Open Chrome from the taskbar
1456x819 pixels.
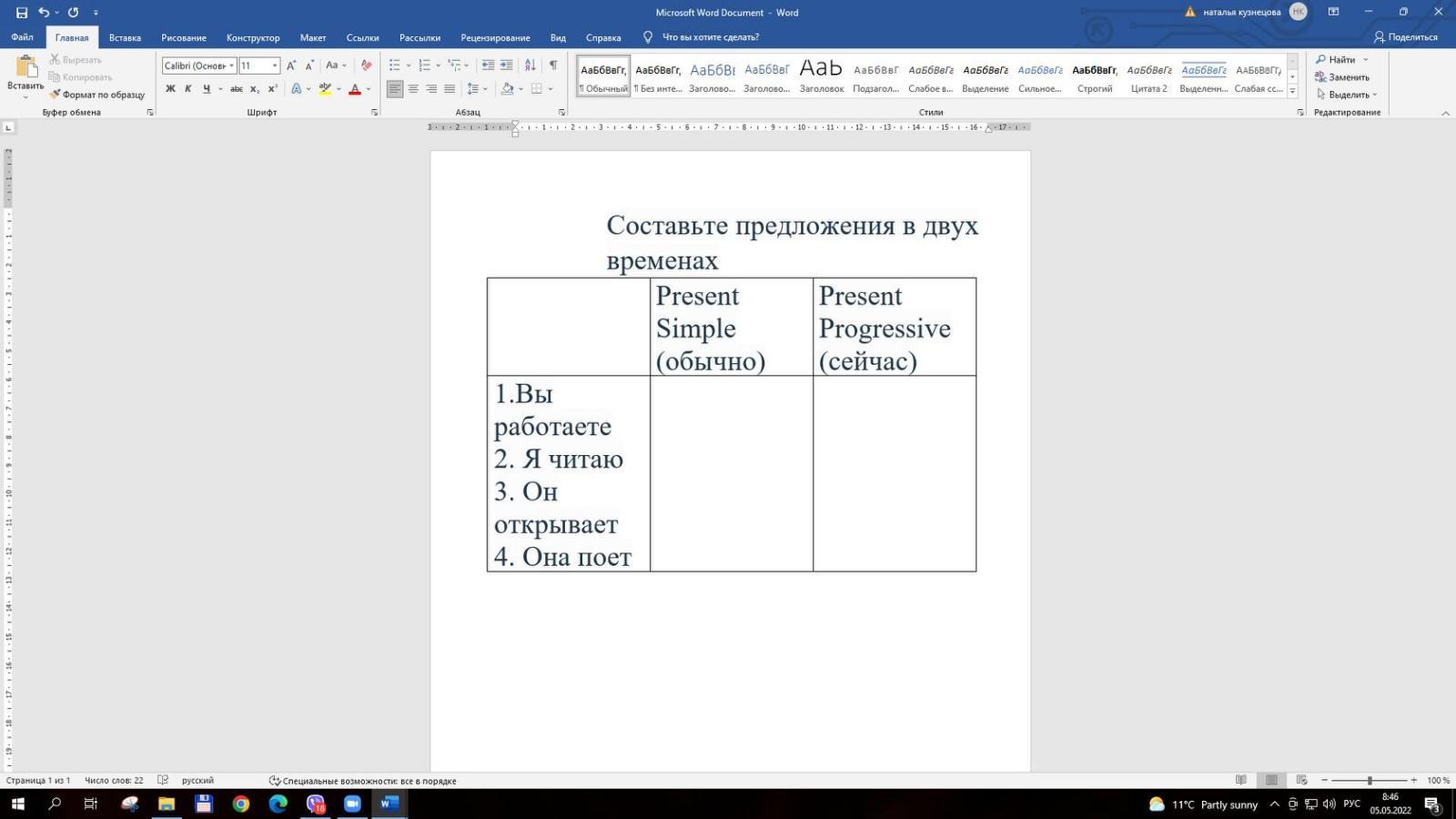(241, 804)
